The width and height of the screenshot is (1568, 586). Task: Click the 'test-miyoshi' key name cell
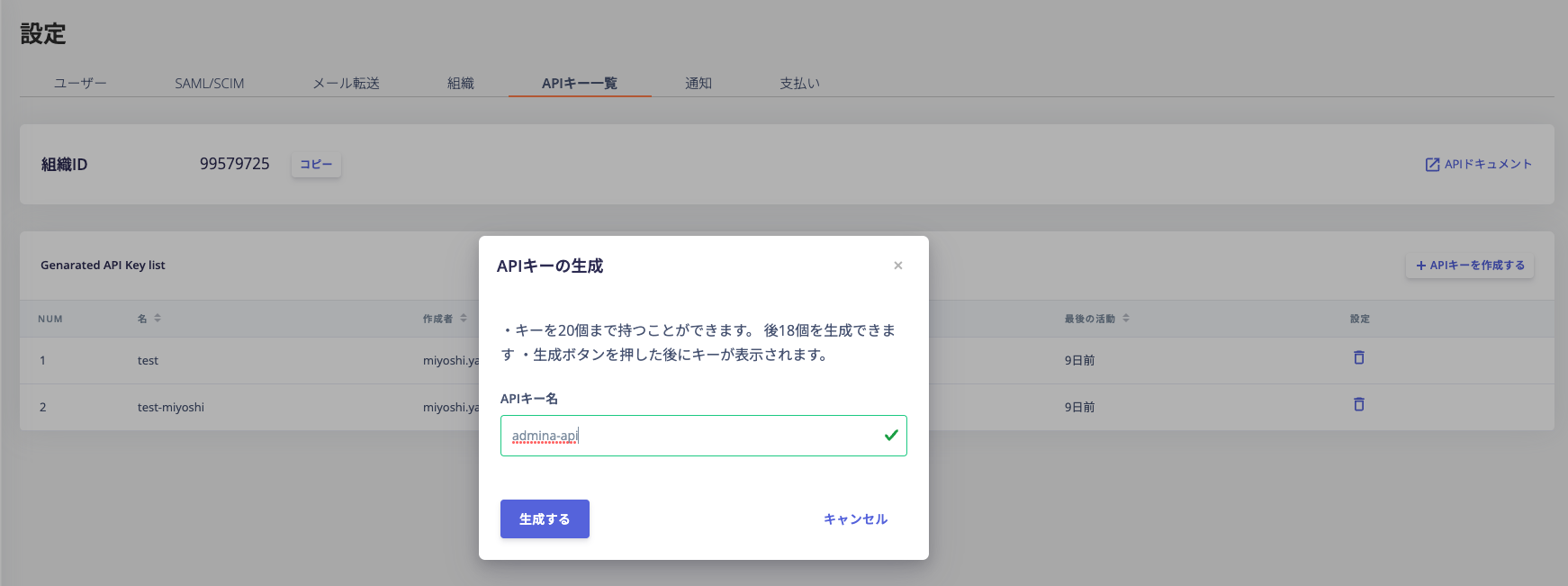[x=171, y=407]
